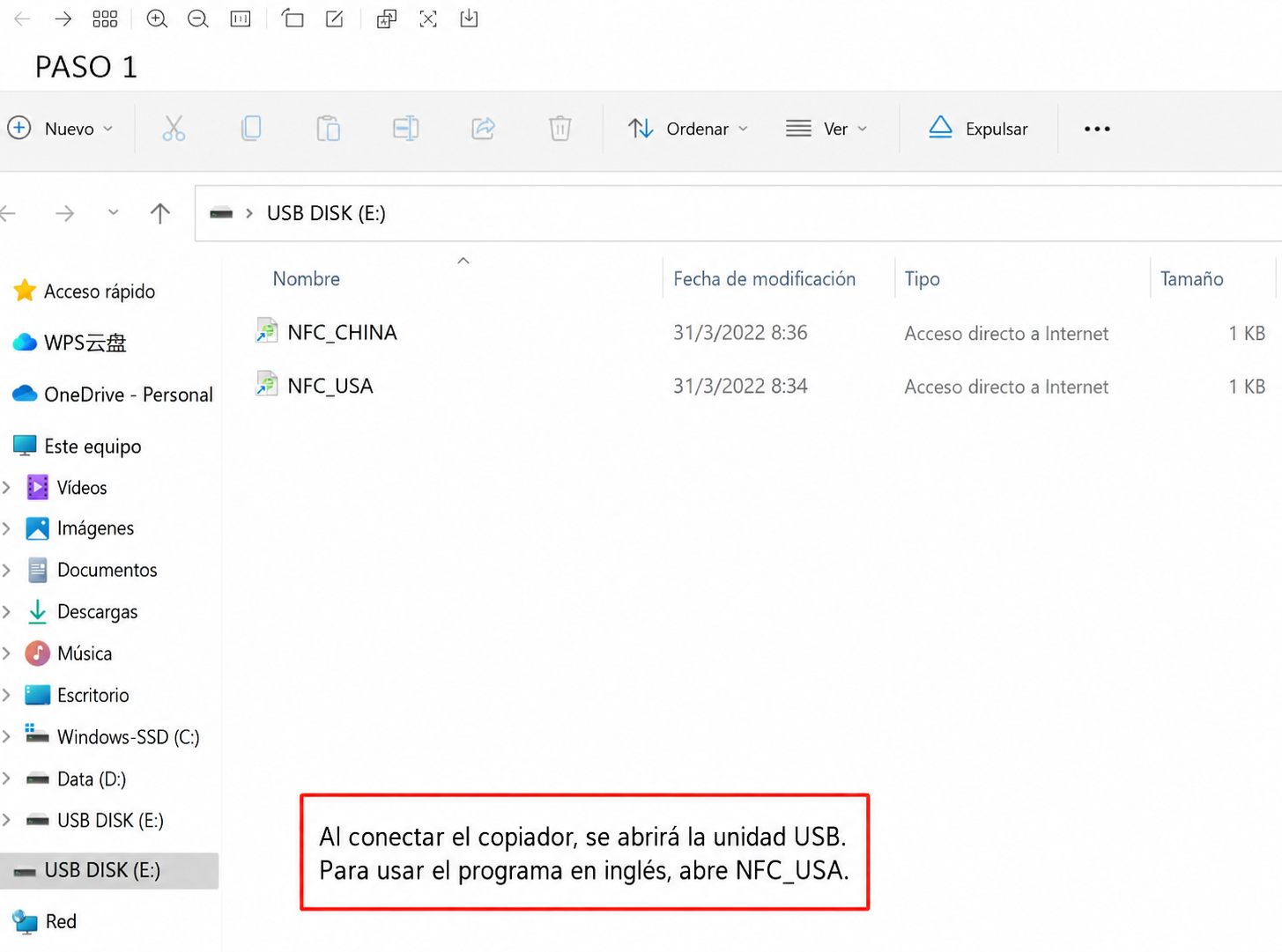The image size is (1282, 952).
Task: Open recent locations chevron beside navigation arrows
Action: point(113,212)
